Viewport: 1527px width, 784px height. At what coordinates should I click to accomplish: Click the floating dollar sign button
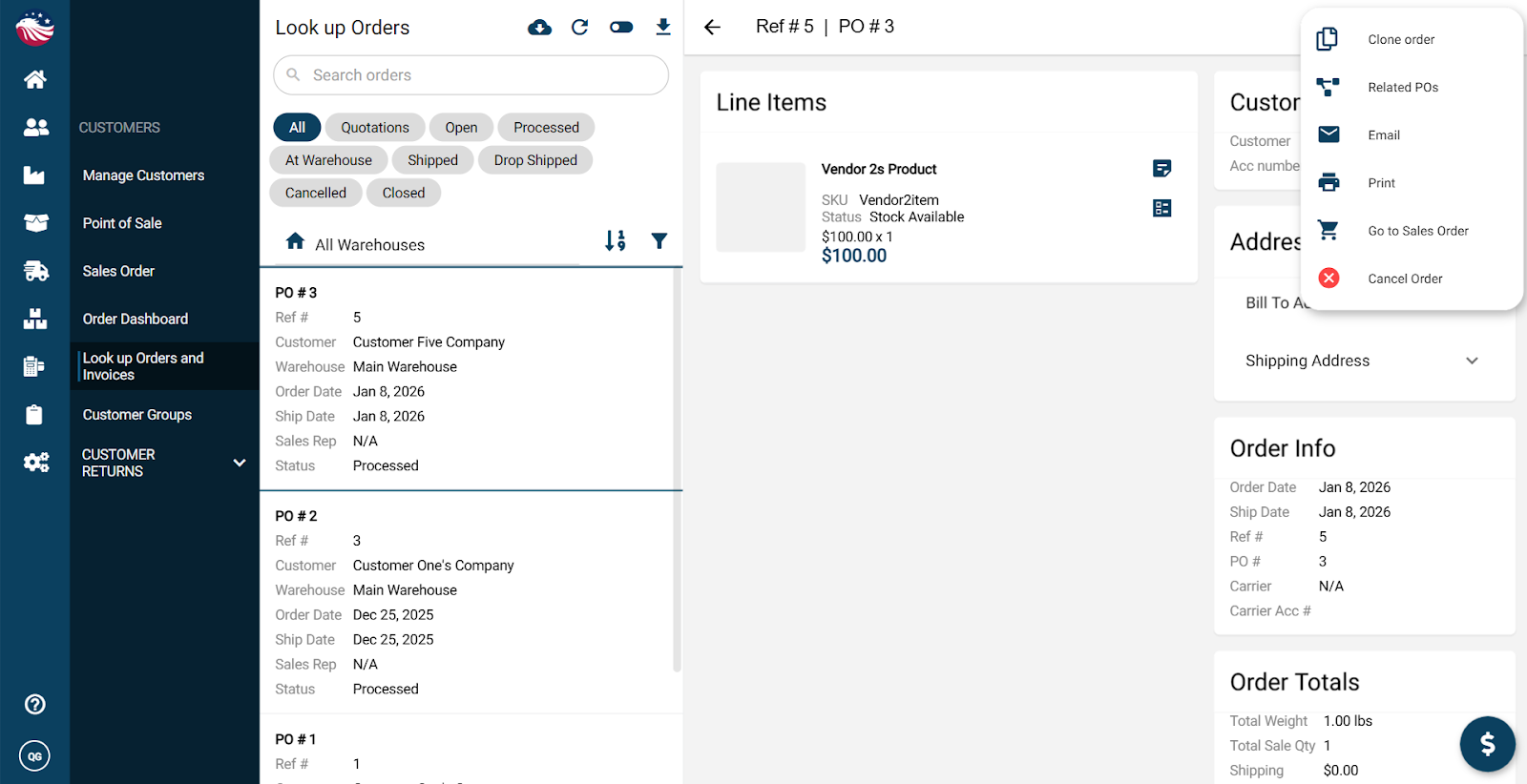pos(1487,744)
